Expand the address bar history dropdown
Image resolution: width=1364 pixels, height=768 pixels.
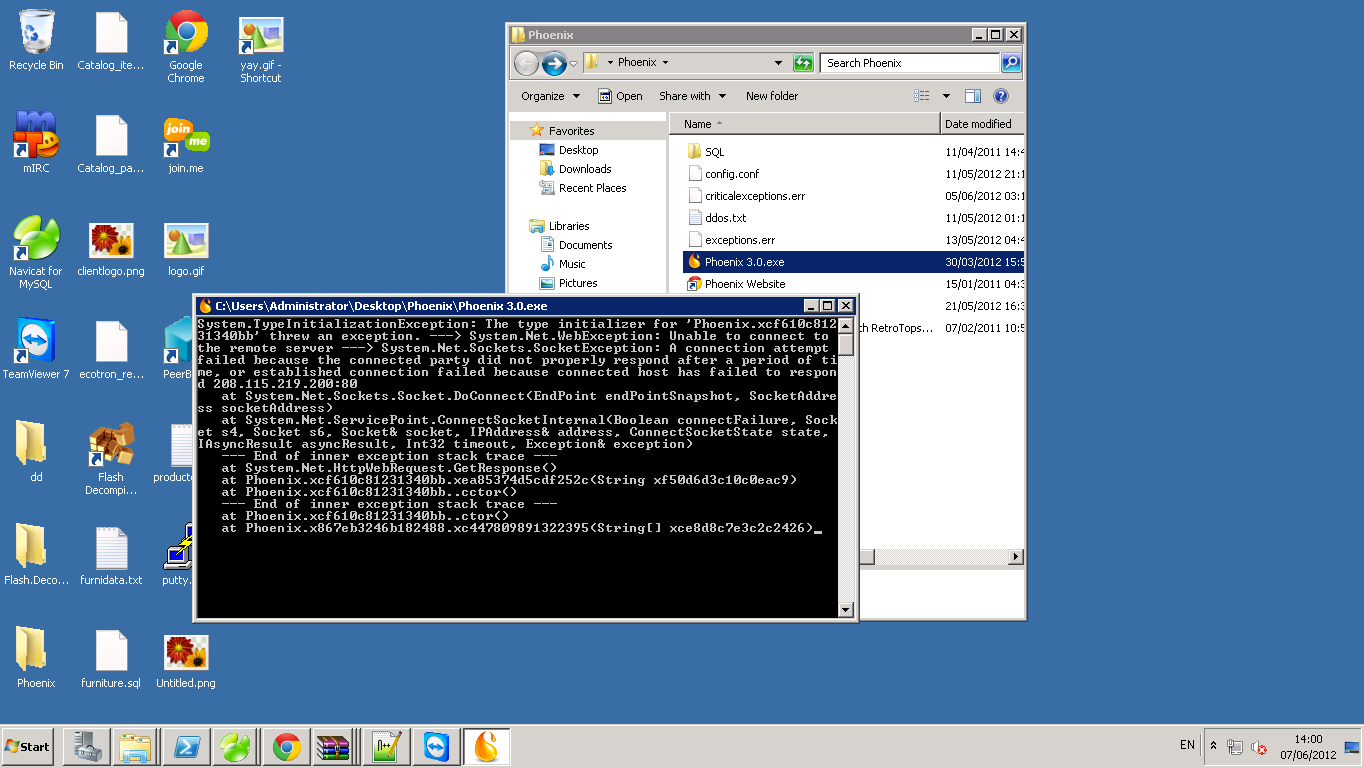779,63
